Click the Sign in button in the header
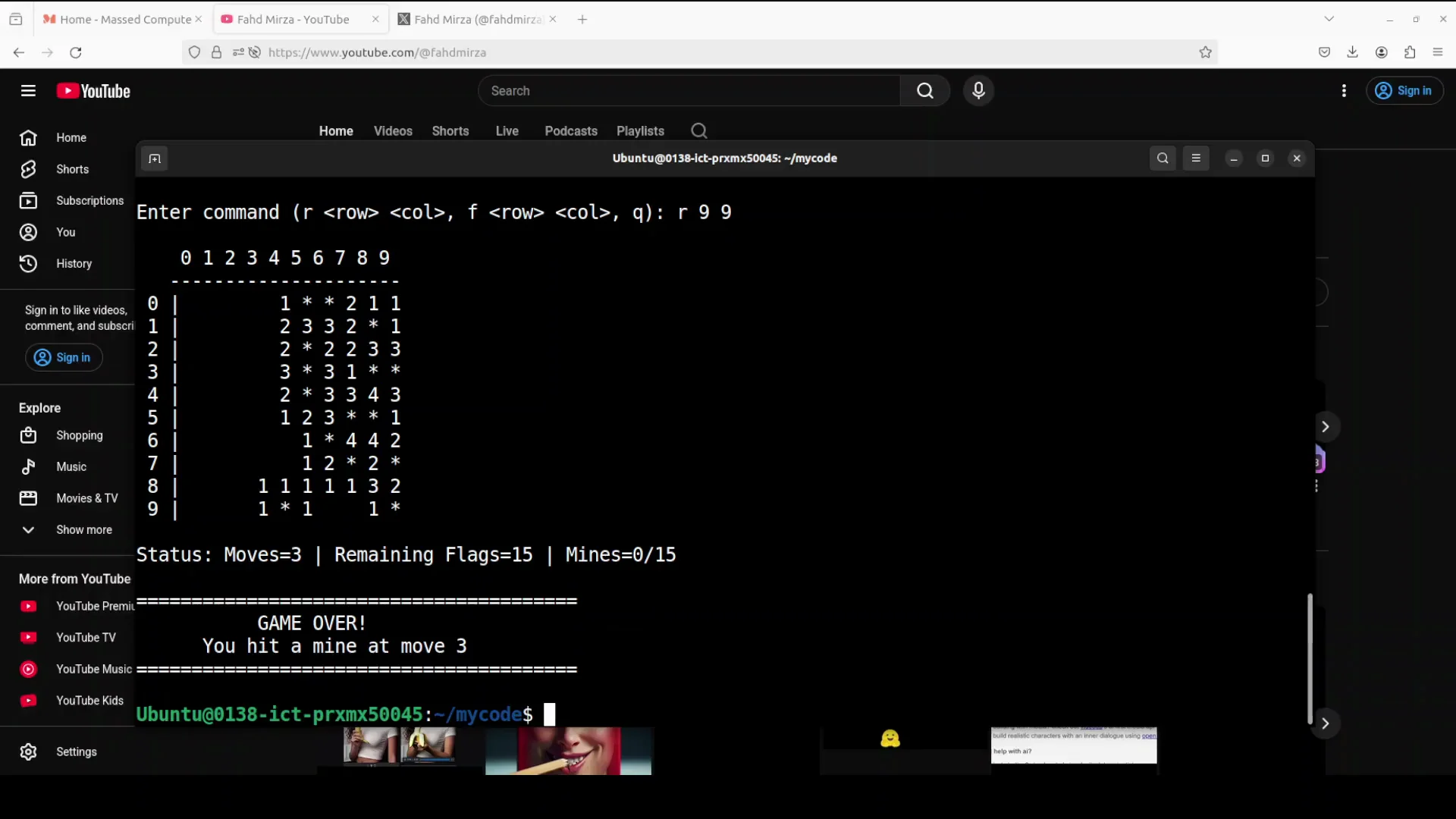1456x819 pixels. tap(1404, 91)
